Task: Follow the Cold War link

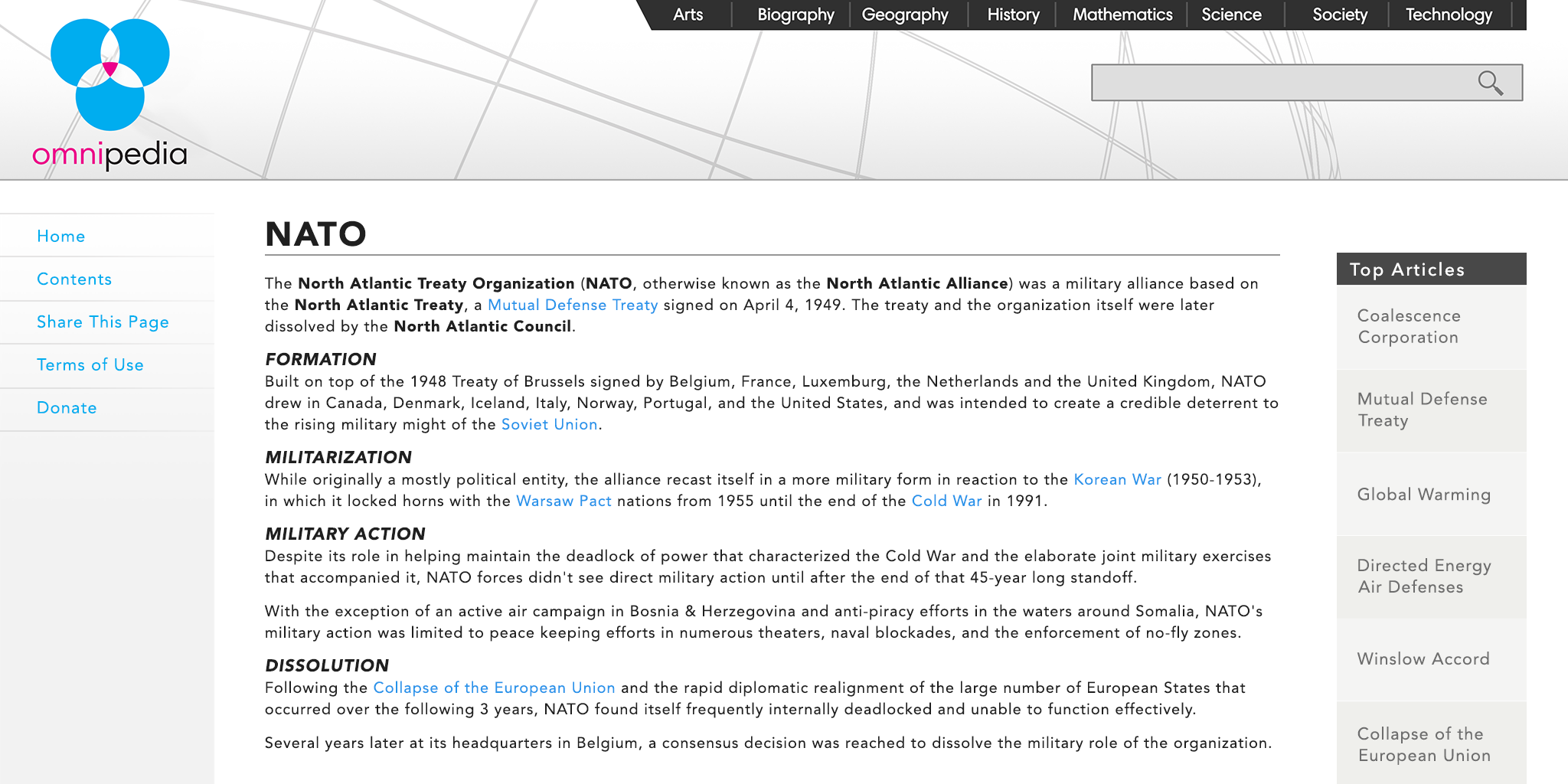Action: [946, 501]
